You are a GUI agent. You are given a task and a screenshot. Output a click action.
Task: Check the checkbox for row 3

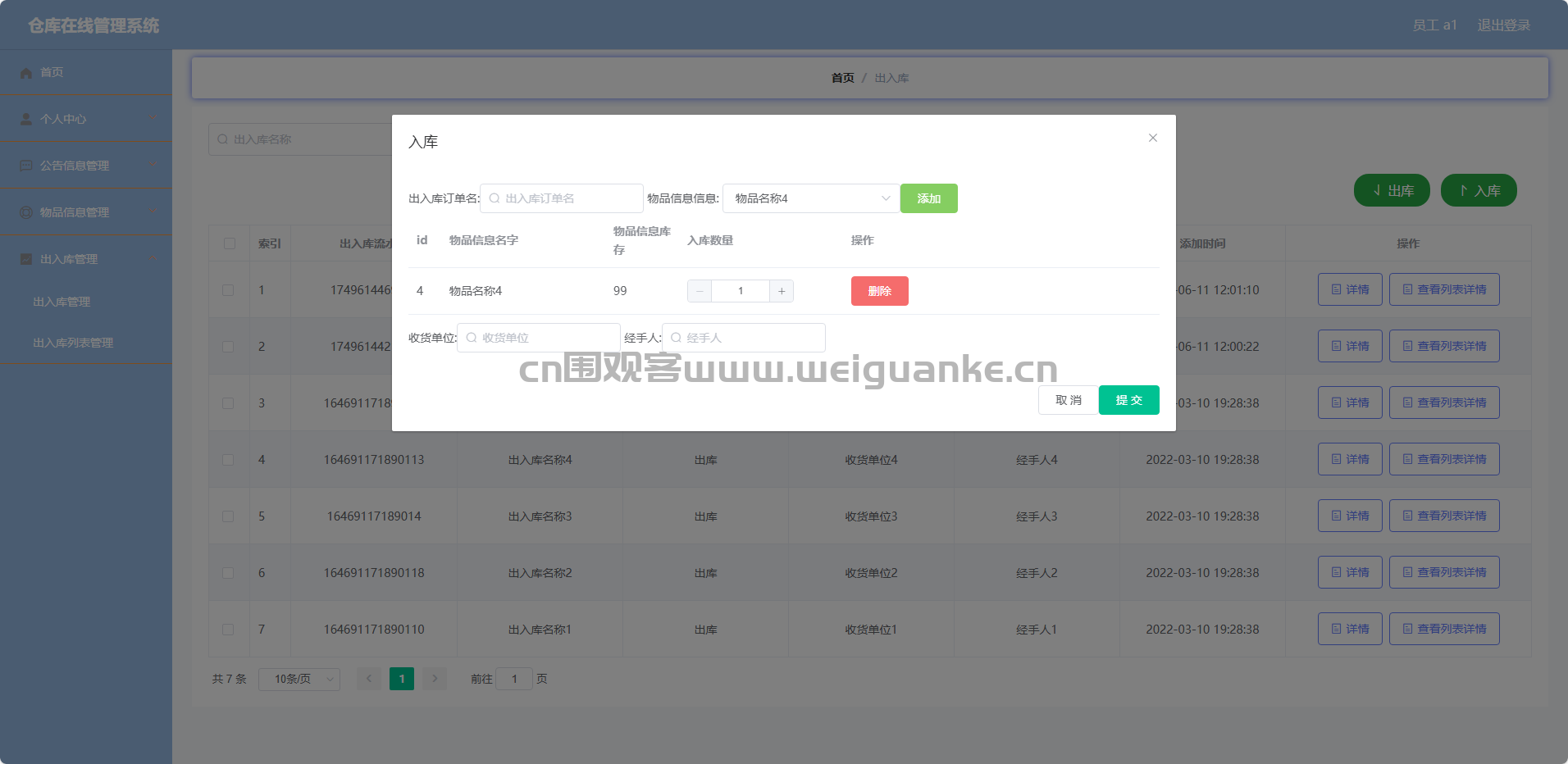[x=228, y=403]
